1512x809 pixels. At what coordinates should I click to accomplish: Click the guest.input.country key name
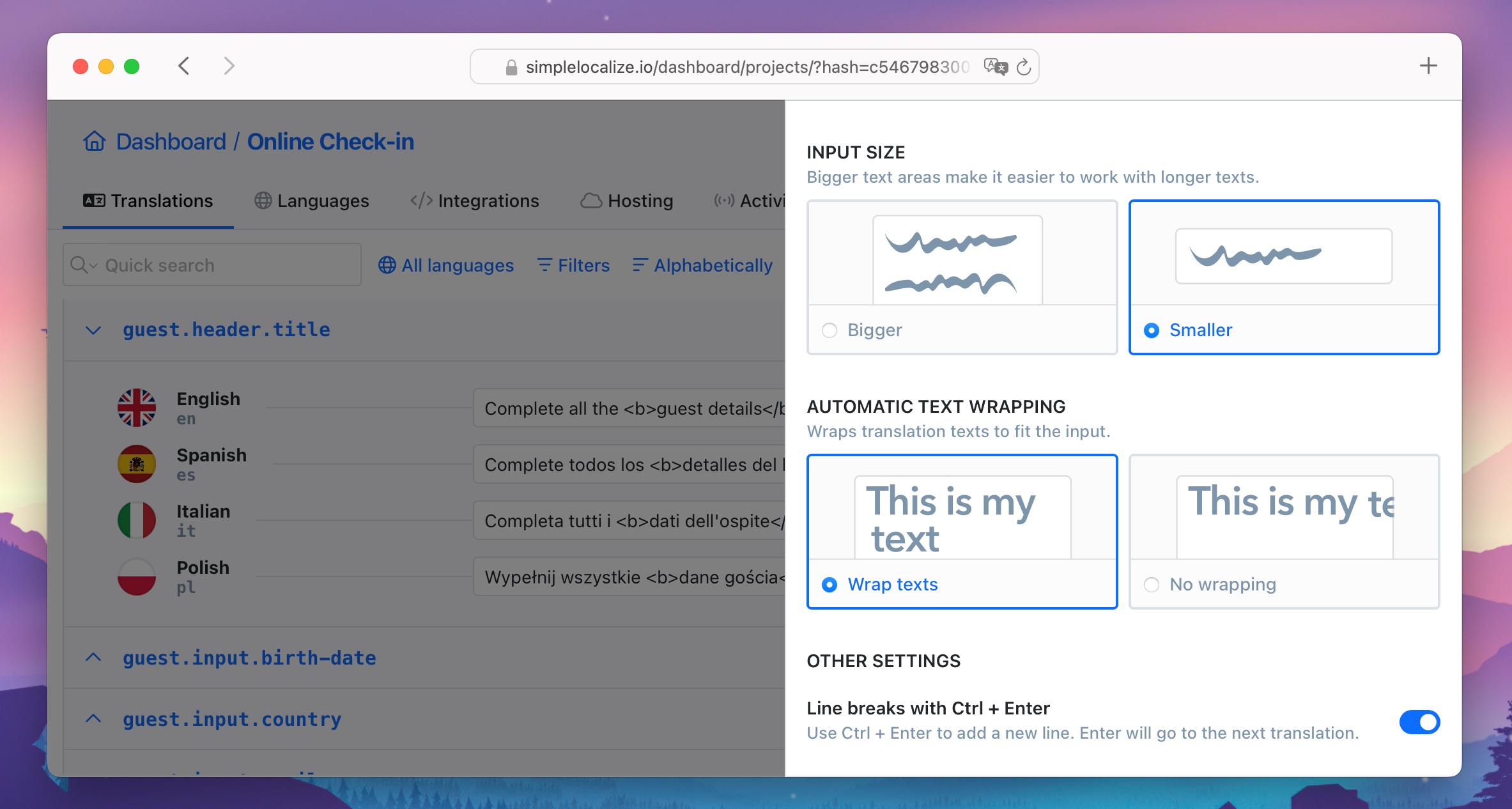(232, 719)
